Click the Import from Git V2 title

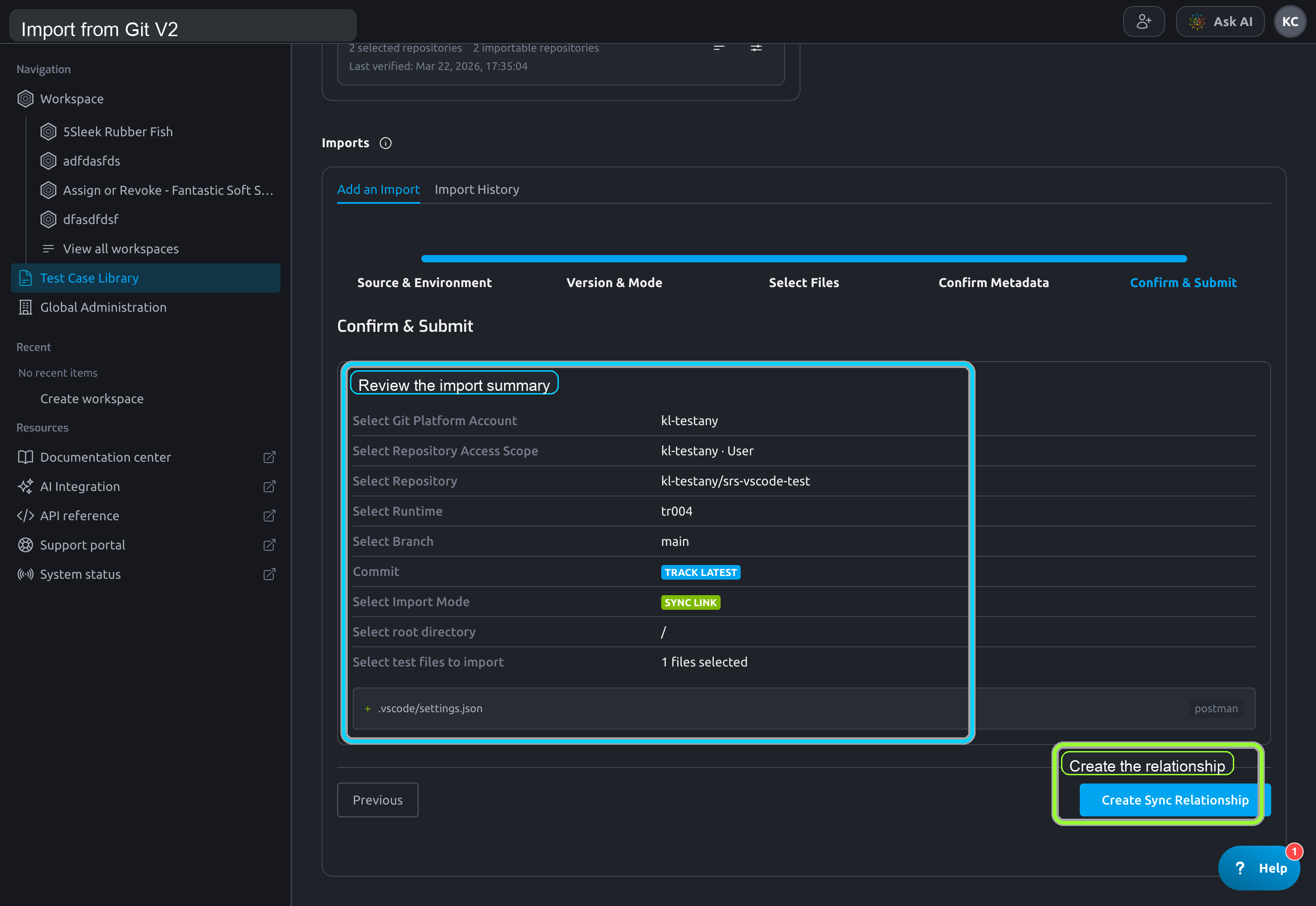tap(99, 29)
